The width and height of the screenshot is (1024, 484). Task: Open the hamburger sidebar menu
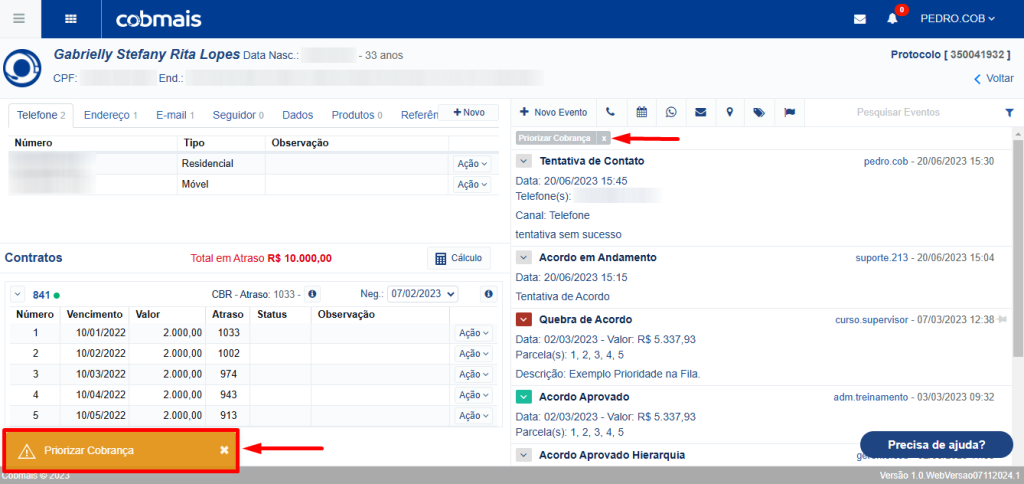[19, 18]
